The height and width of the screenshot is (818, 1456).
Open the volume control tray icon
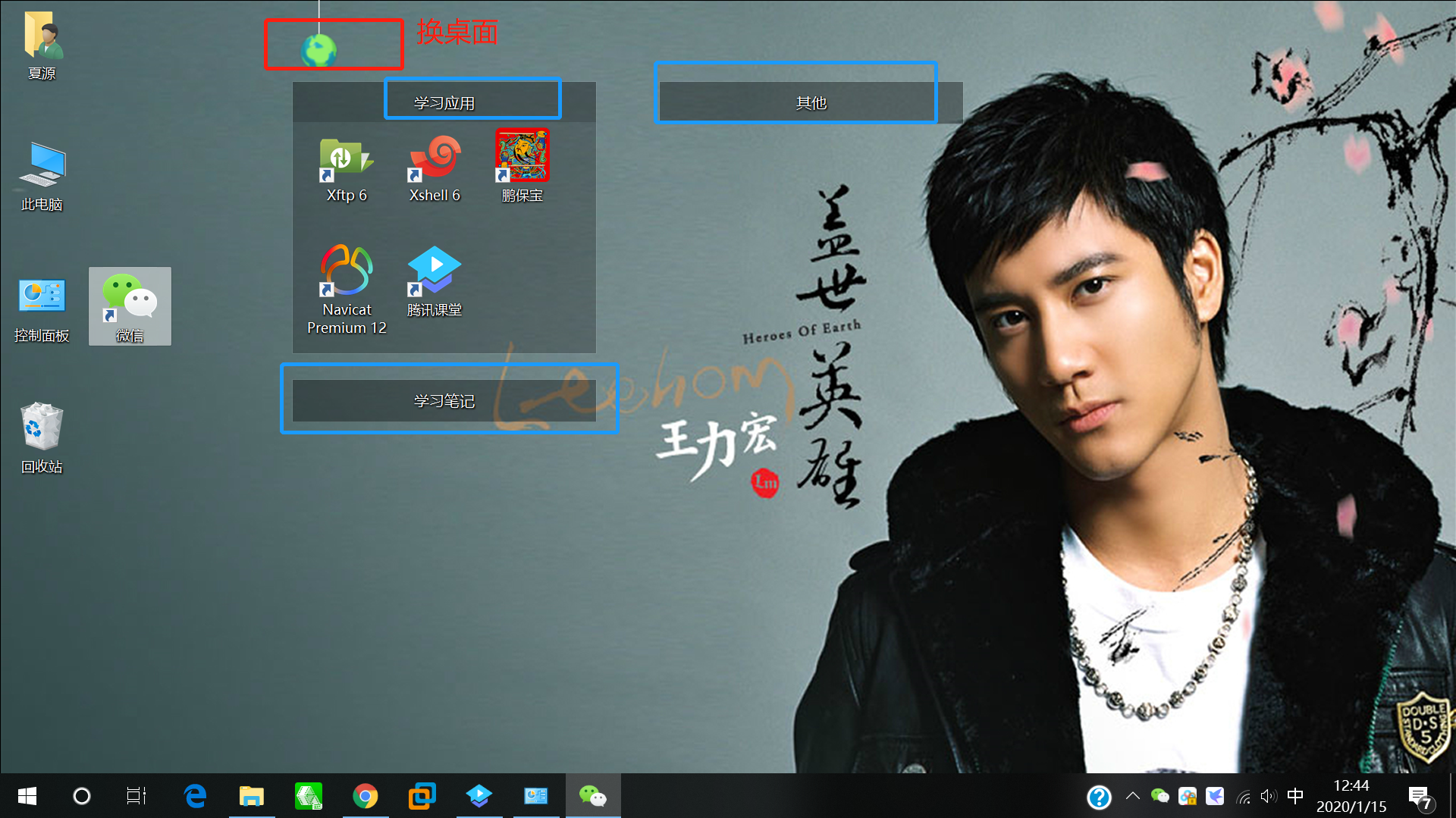point(1269,796)
